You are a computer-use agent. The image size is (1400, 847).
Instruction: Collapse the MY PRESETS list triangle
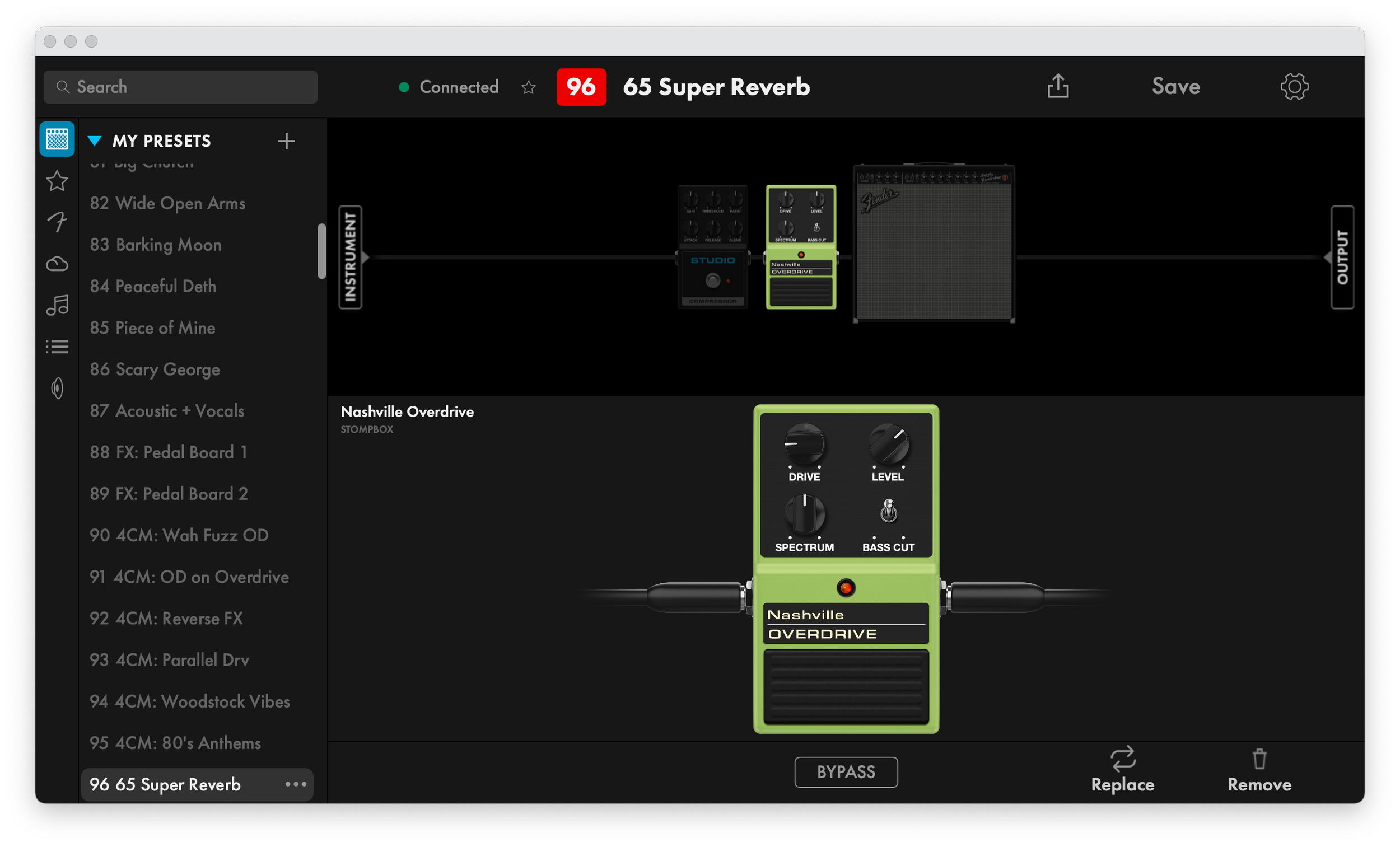pos(95,141)
